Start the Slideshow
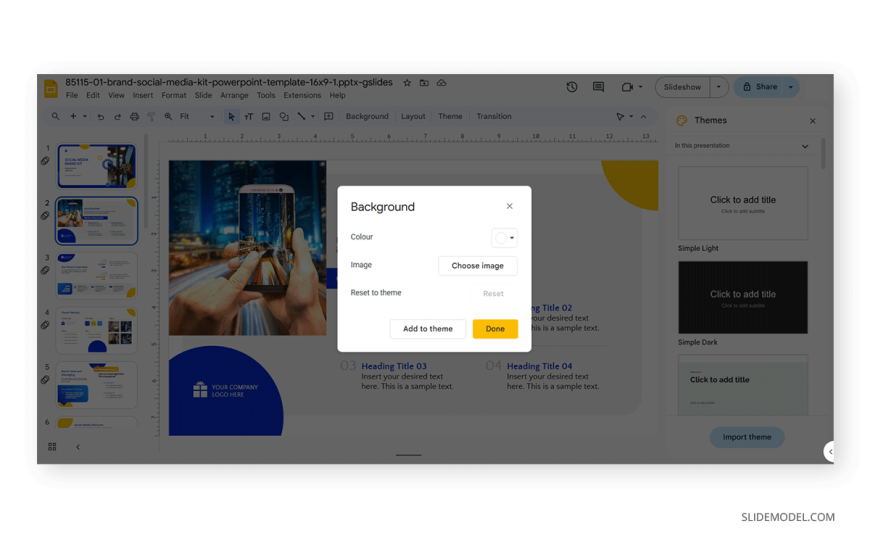This screenshot has height=539, width=870. tap(682, 87)
